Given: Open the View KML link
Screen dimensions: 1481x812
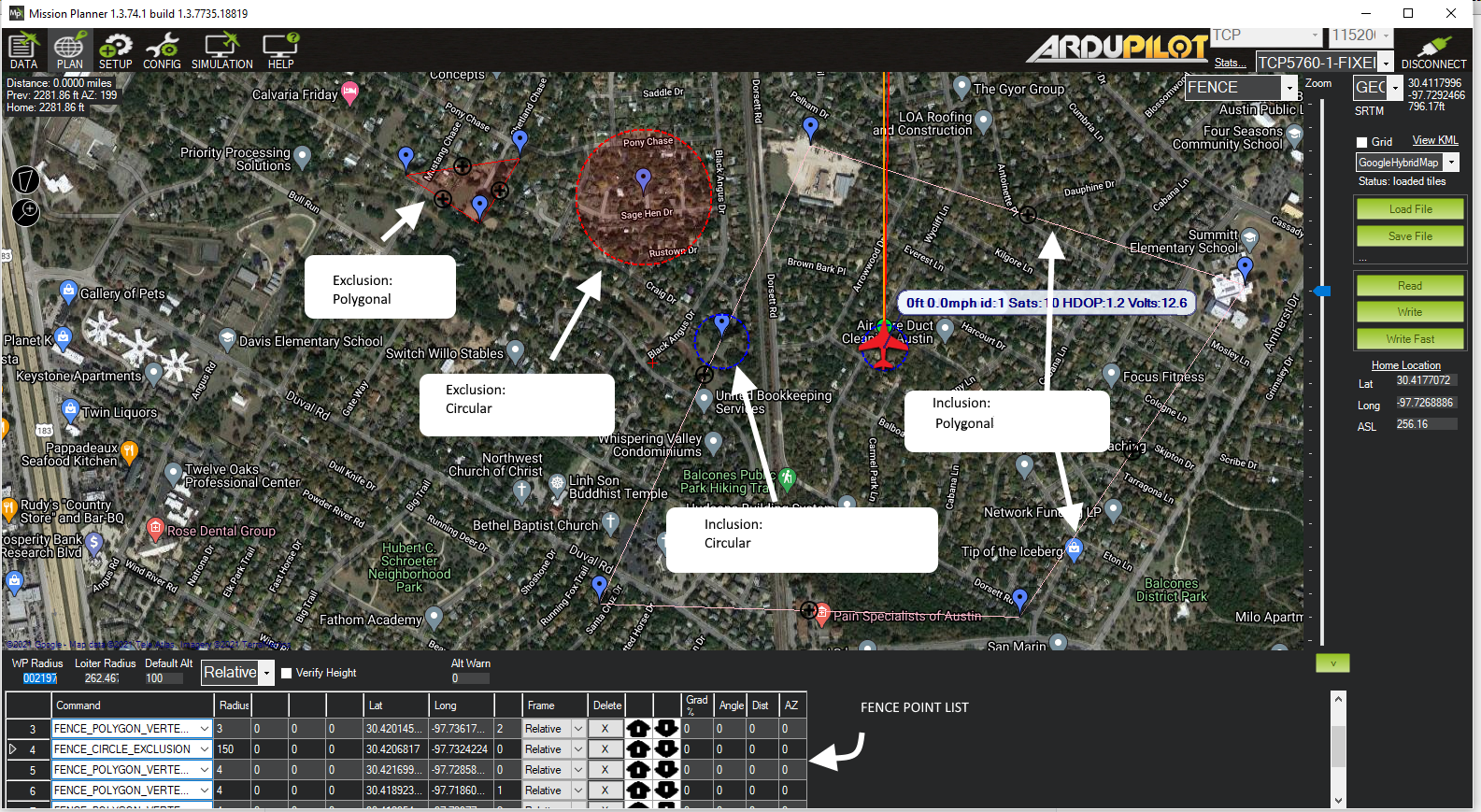Looking at the screenshot, I should 1434,140.
